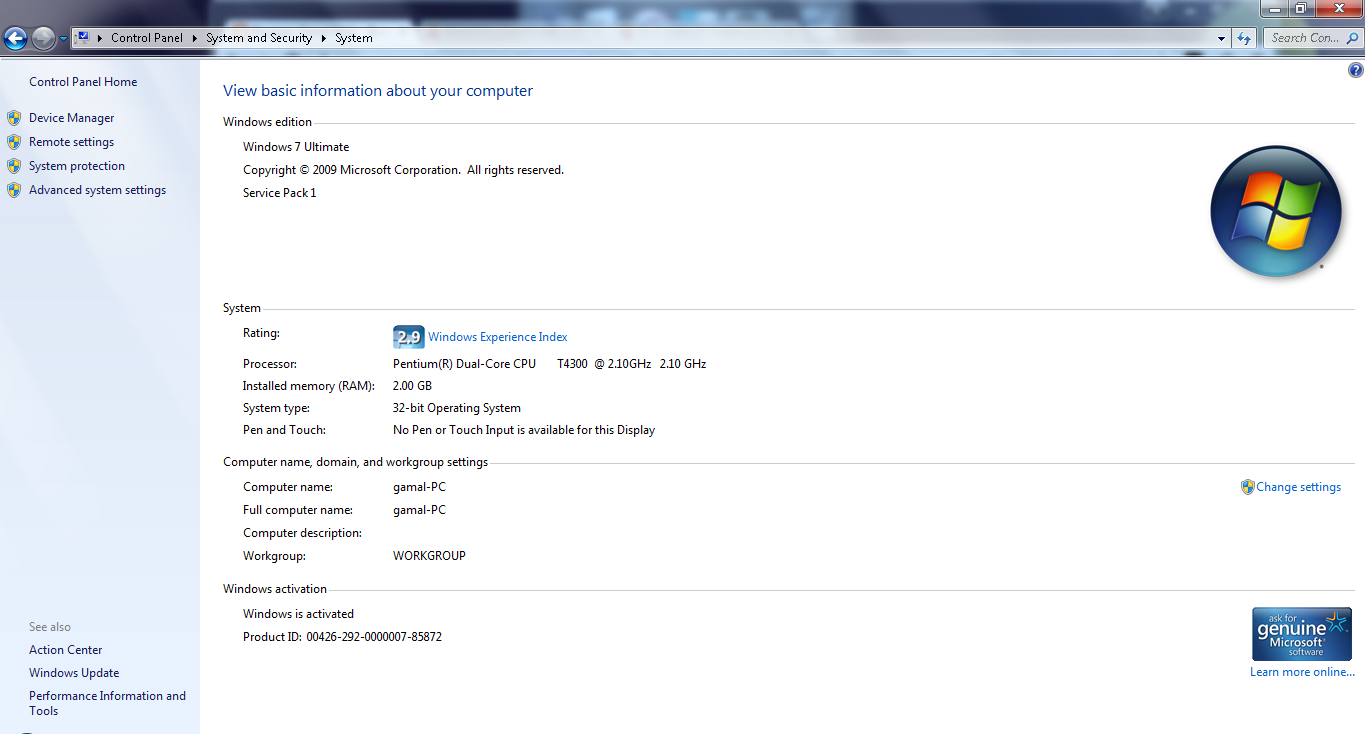Click the Forward navigation arrow

point(44,39)
